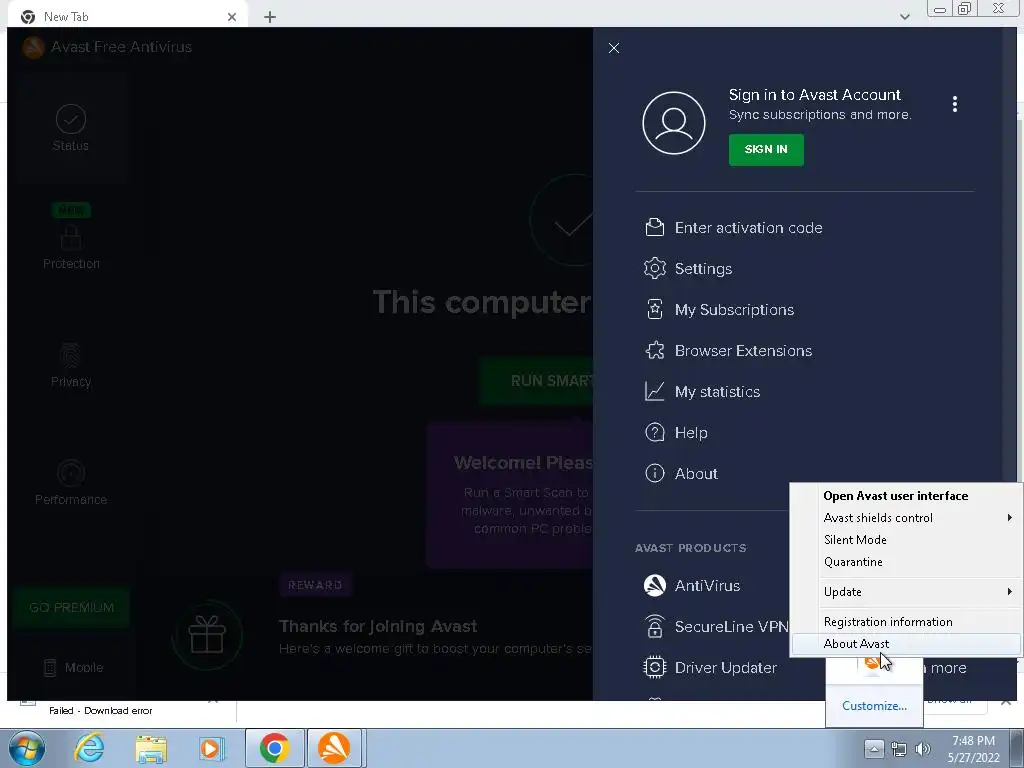The height and width of the screenshot is (768, 1024).
Task: Click the user account avatar icon
Action: 673,123
